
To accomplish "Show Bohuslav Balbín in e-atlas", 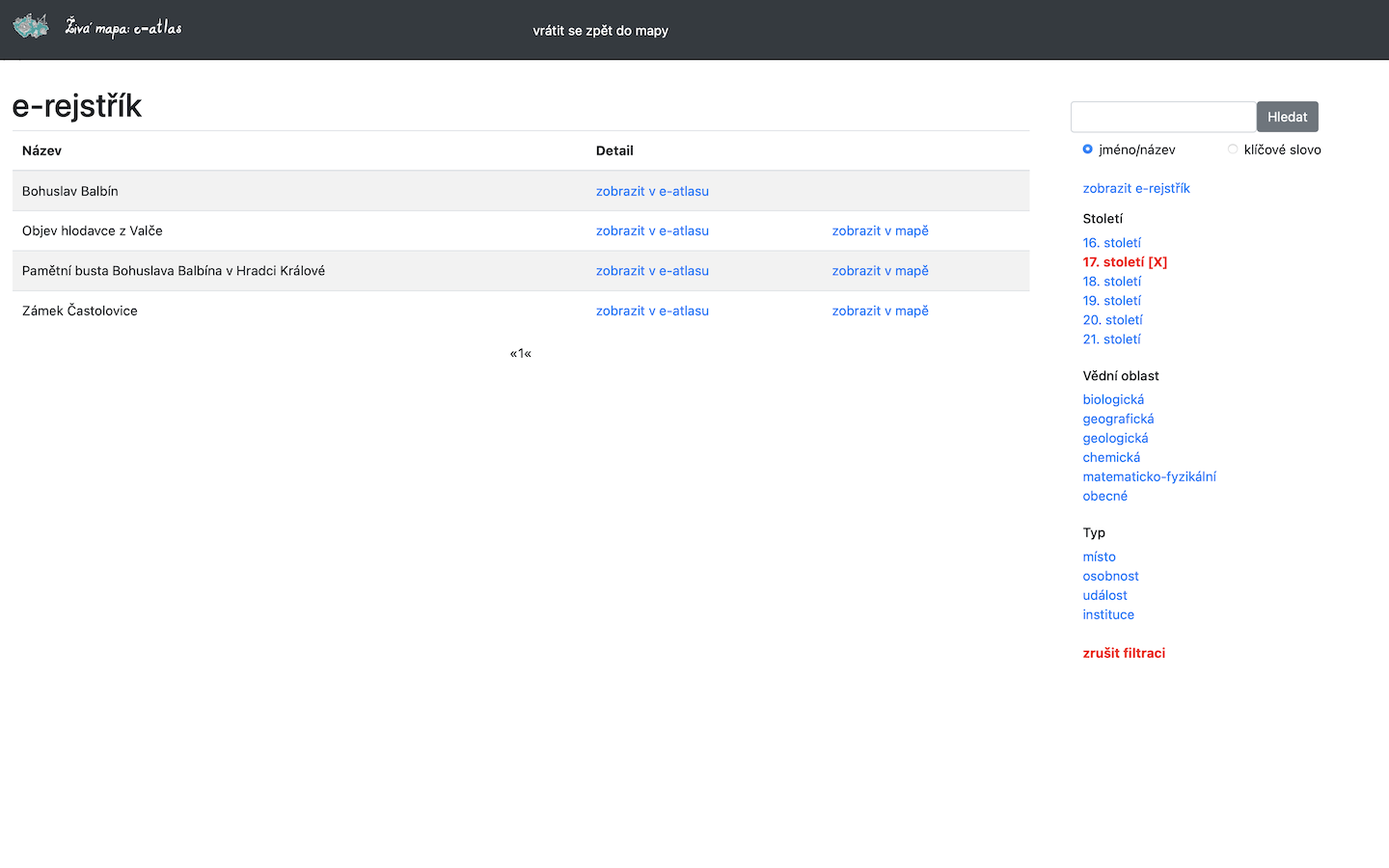I will 652,191.
